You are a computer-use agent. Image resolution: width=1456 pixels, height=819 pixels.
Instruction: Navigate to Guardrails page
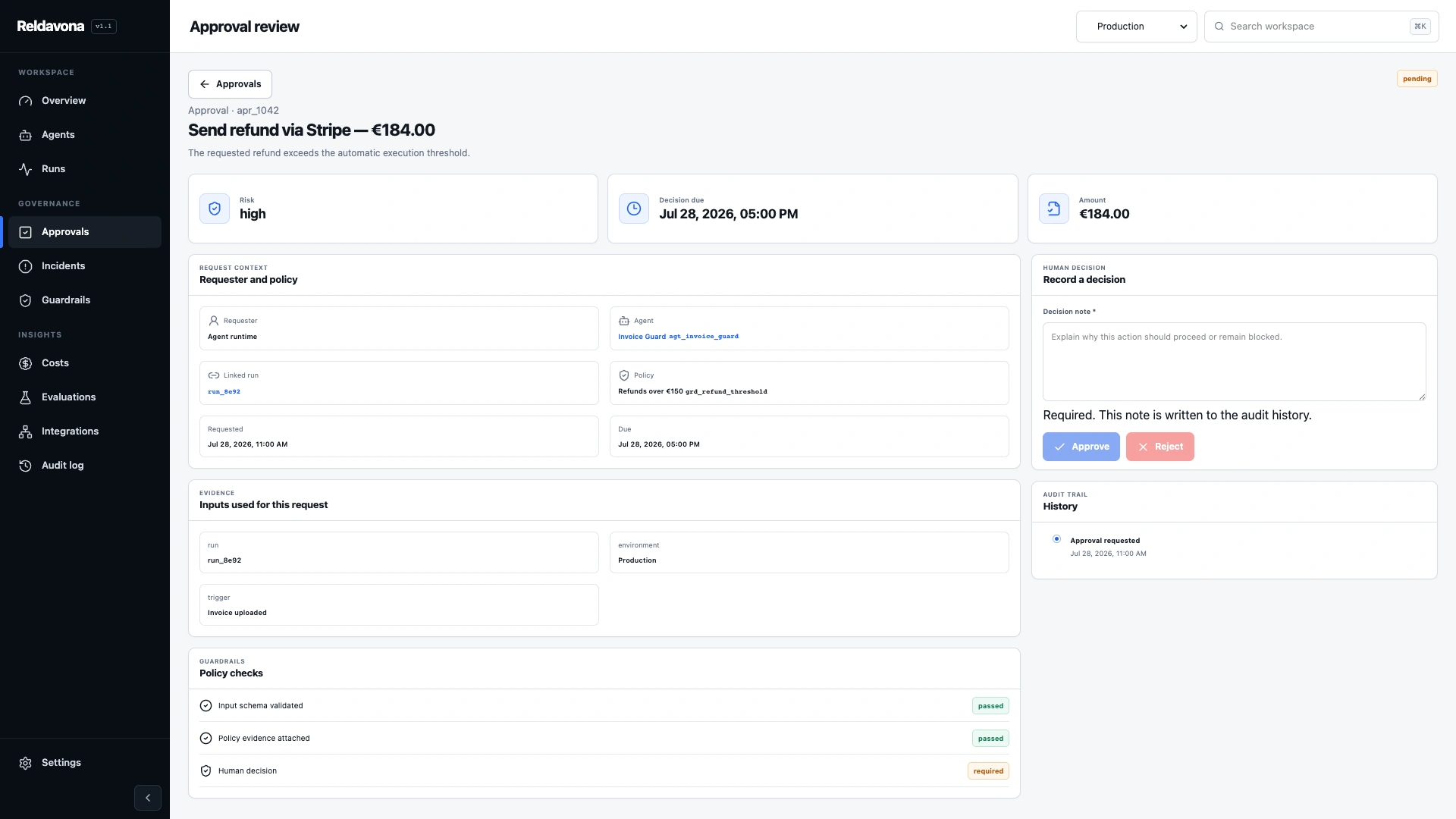[x=85, y=300]
